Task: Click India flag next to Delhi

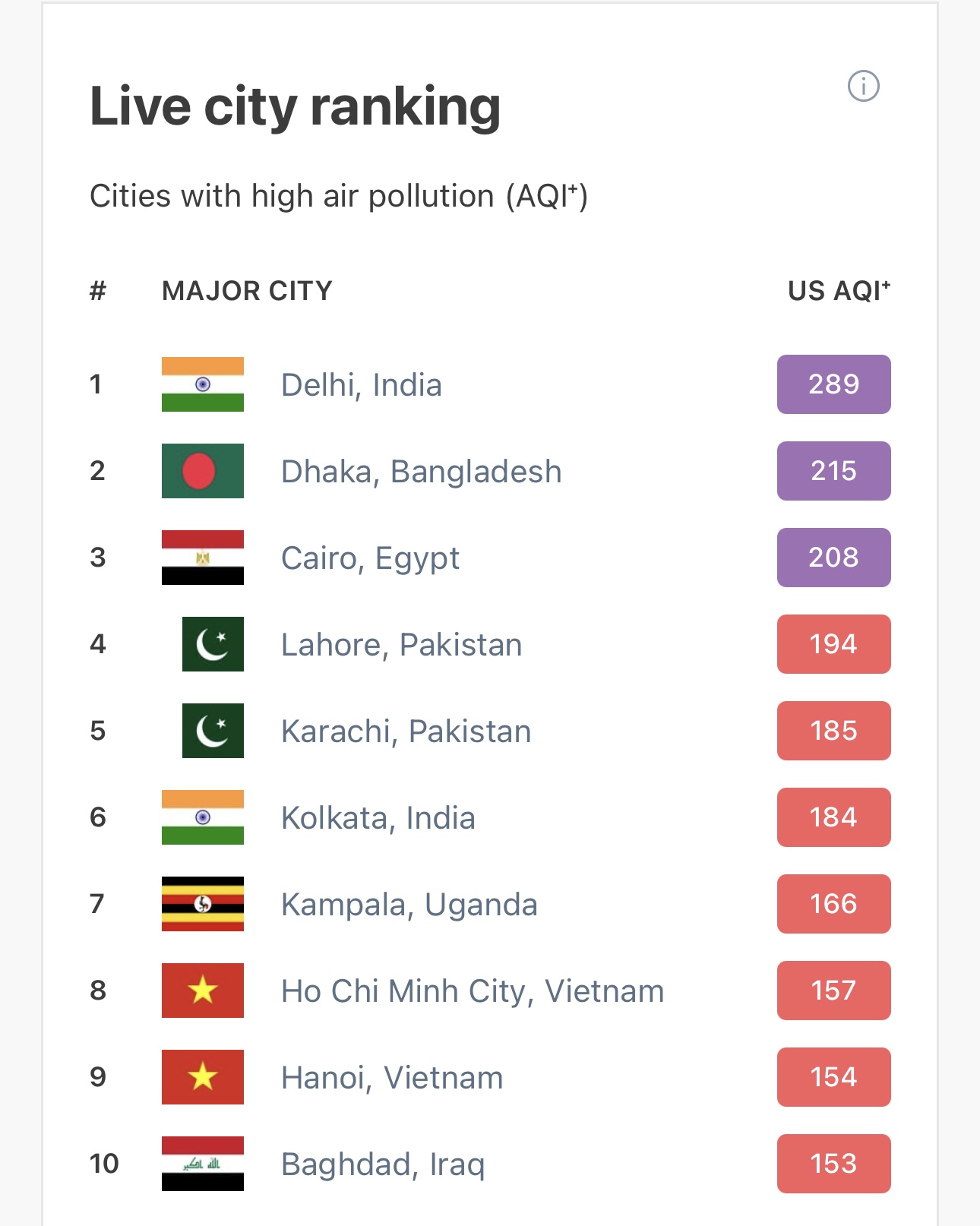Action: [x=203, y=384]
